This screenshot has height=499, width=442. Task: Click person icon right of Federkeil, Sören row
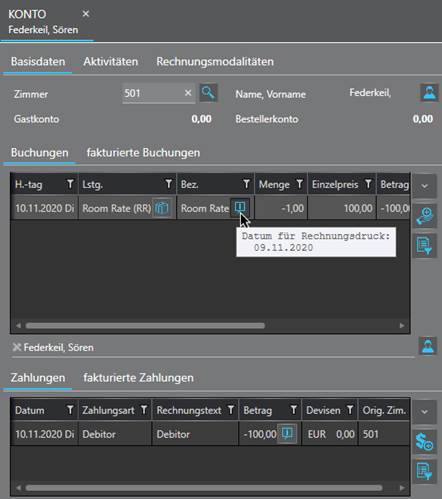click(428, 346)
